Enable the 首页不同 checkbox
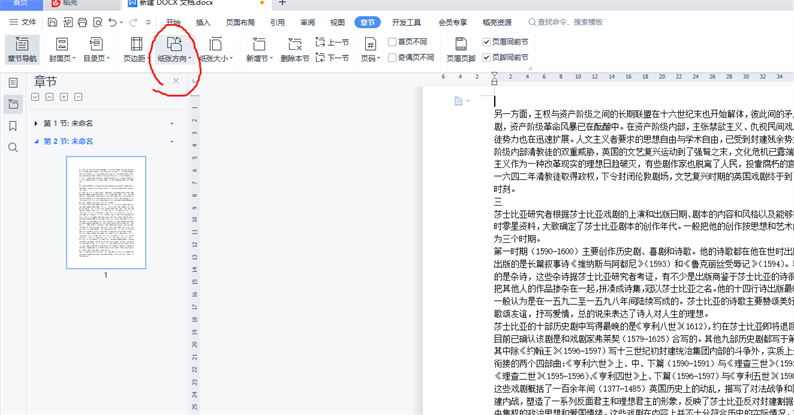The width and height of the screenshot is (794, 415). pos(394,42)
